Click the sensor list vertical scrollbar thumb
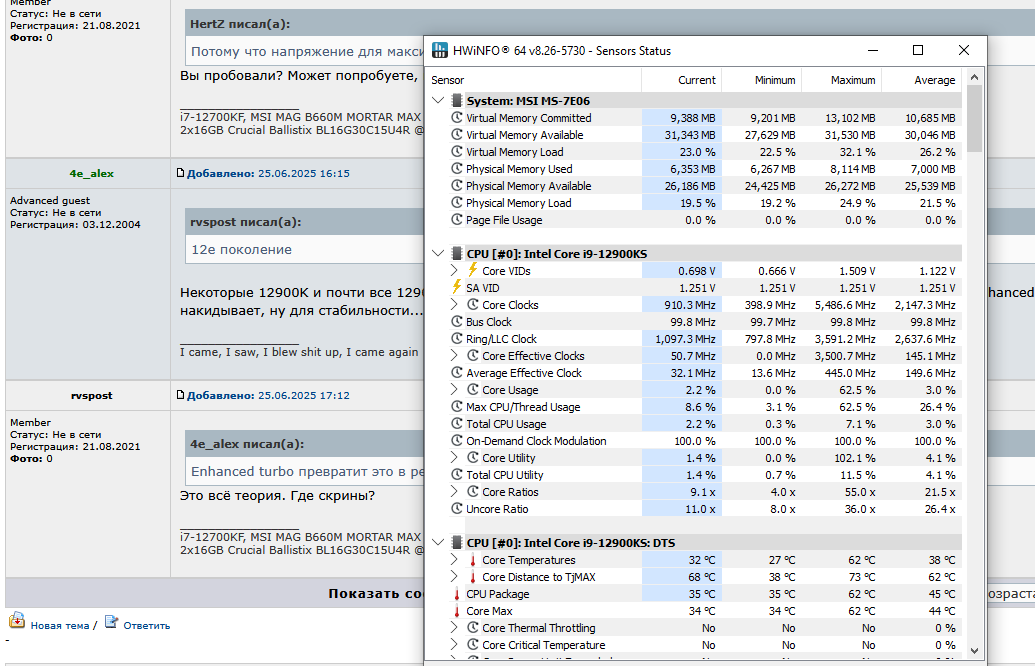This screenshot has height=666, width=1035. click(974, 118)
